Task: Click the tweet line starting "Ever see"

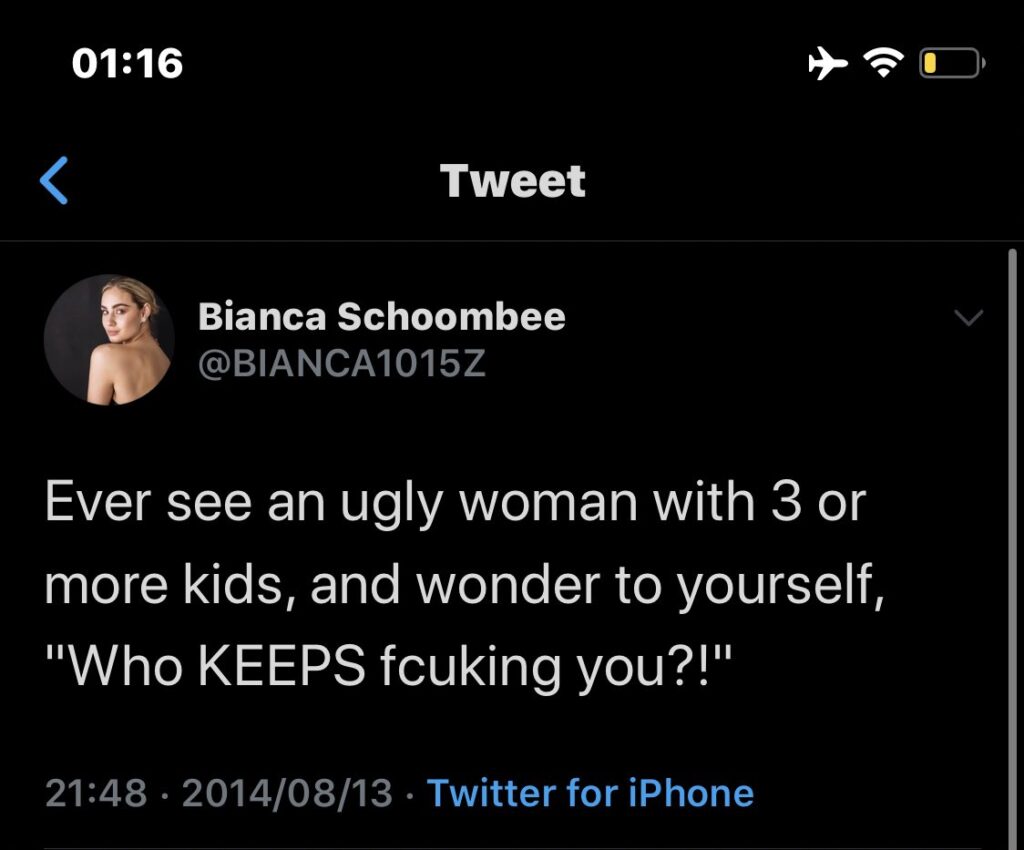Action: pyautogui.click(x=454, y=502)
